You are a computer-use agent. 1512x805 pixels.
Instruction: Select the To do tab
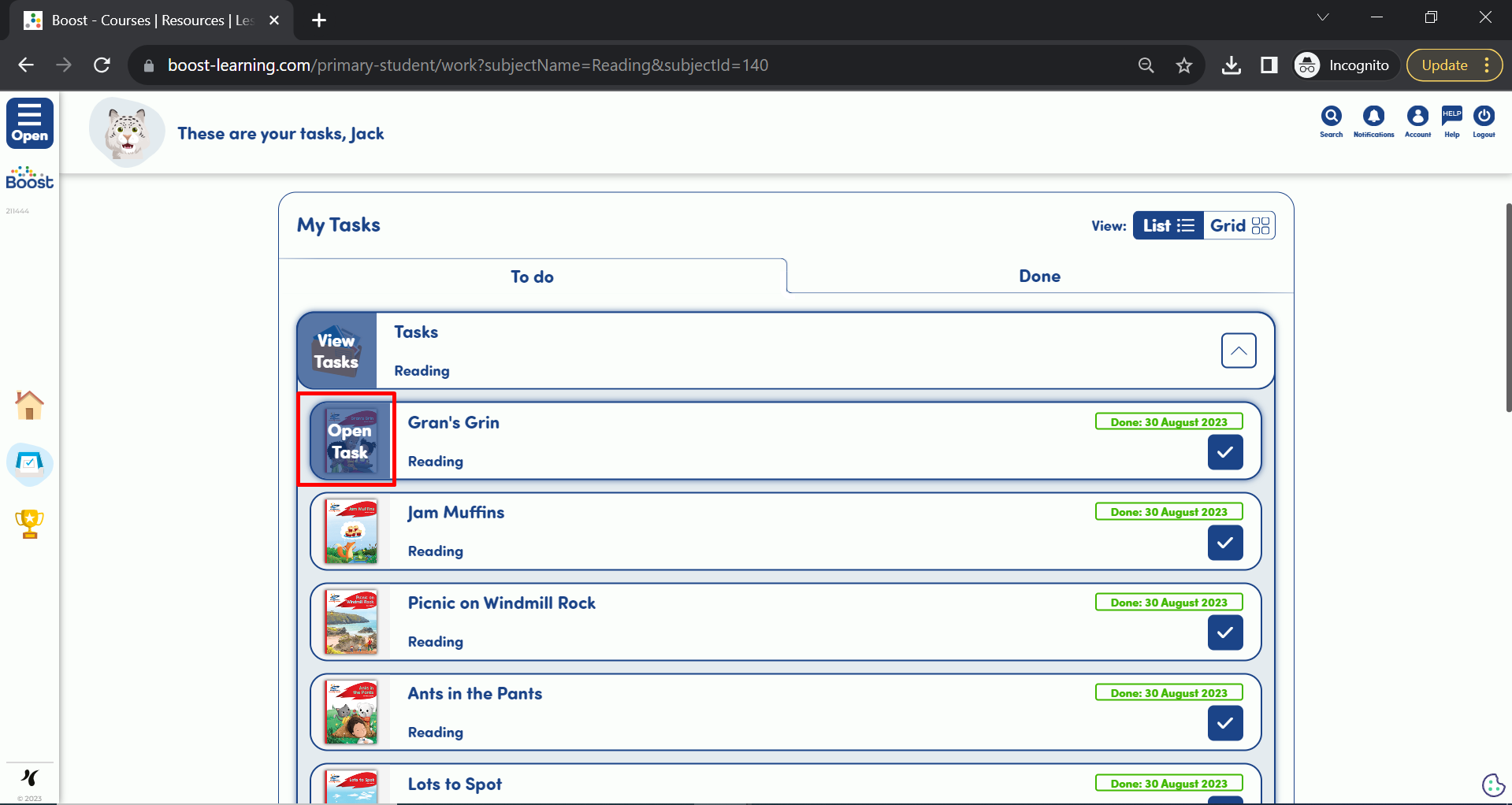click(x=532, y=276)
